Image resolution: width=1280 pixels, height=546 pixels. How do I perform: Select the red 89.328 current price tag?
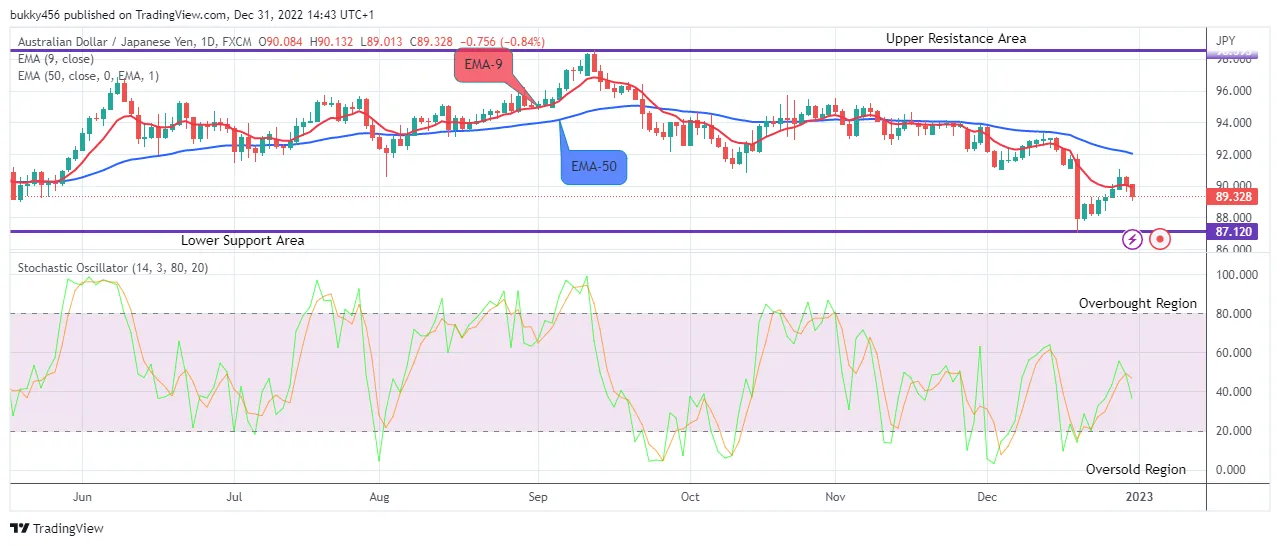click(x=1236, y=197)
